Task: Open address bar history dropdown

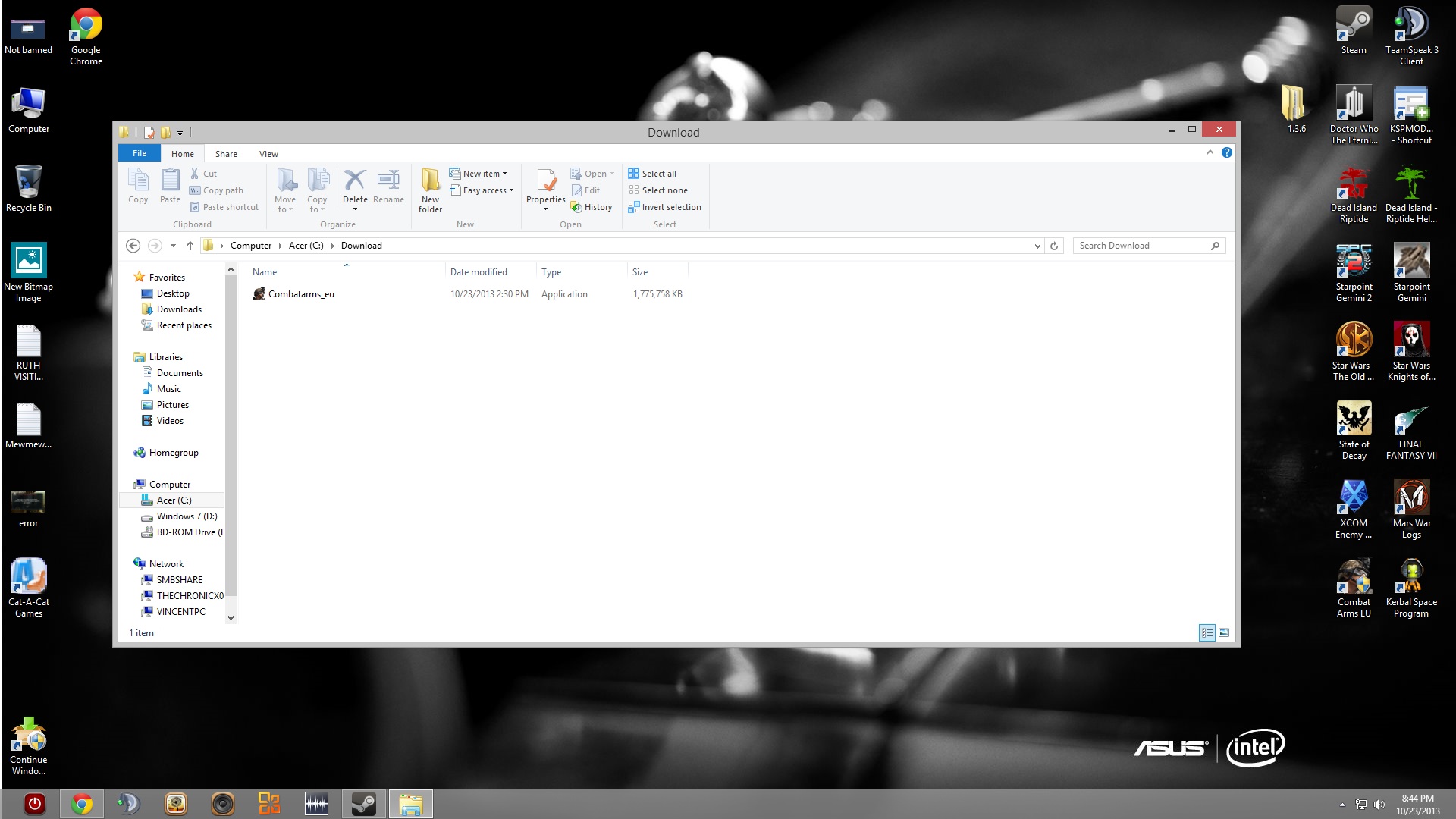Action: pos(1037,246)
